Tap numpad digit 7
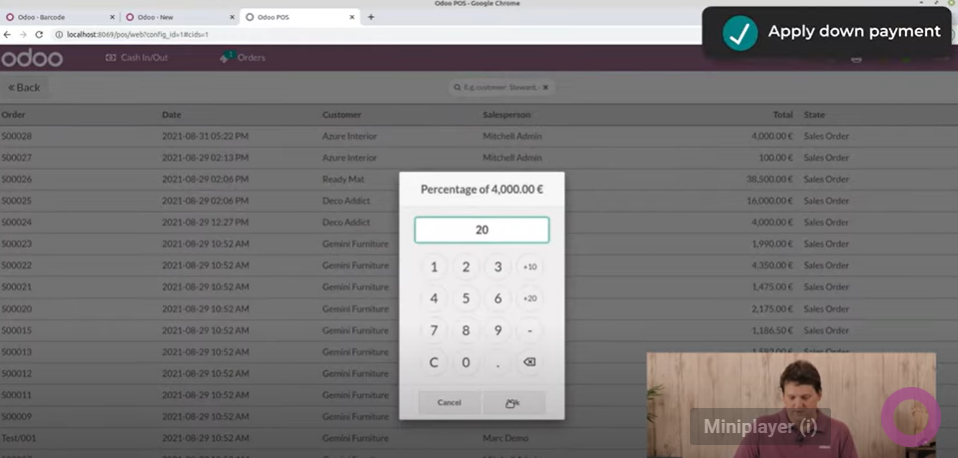This screenshot has height=458, width=958. click(434, 330)
